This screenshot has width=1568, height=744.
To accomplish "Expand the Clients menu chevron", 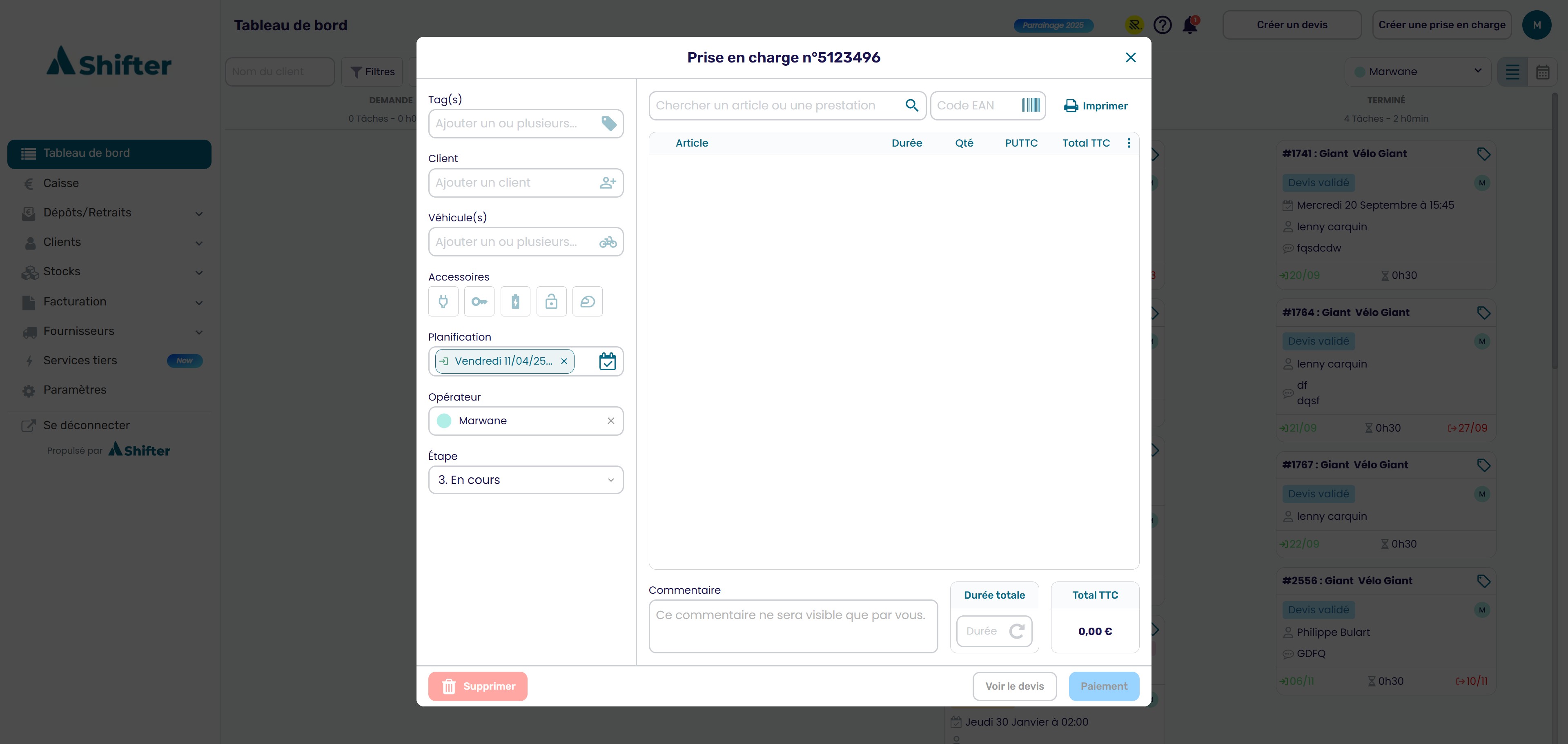I will click(x=199, y=243).
